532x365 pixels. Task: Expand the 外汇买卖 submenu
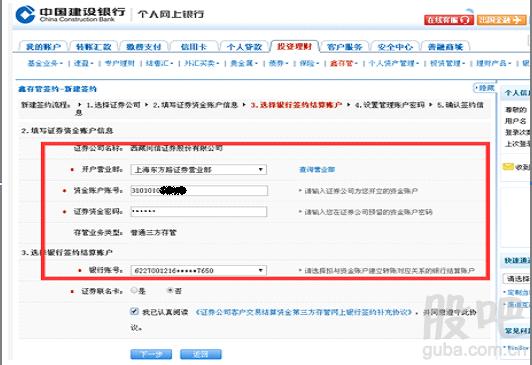(x=201, y=63)
